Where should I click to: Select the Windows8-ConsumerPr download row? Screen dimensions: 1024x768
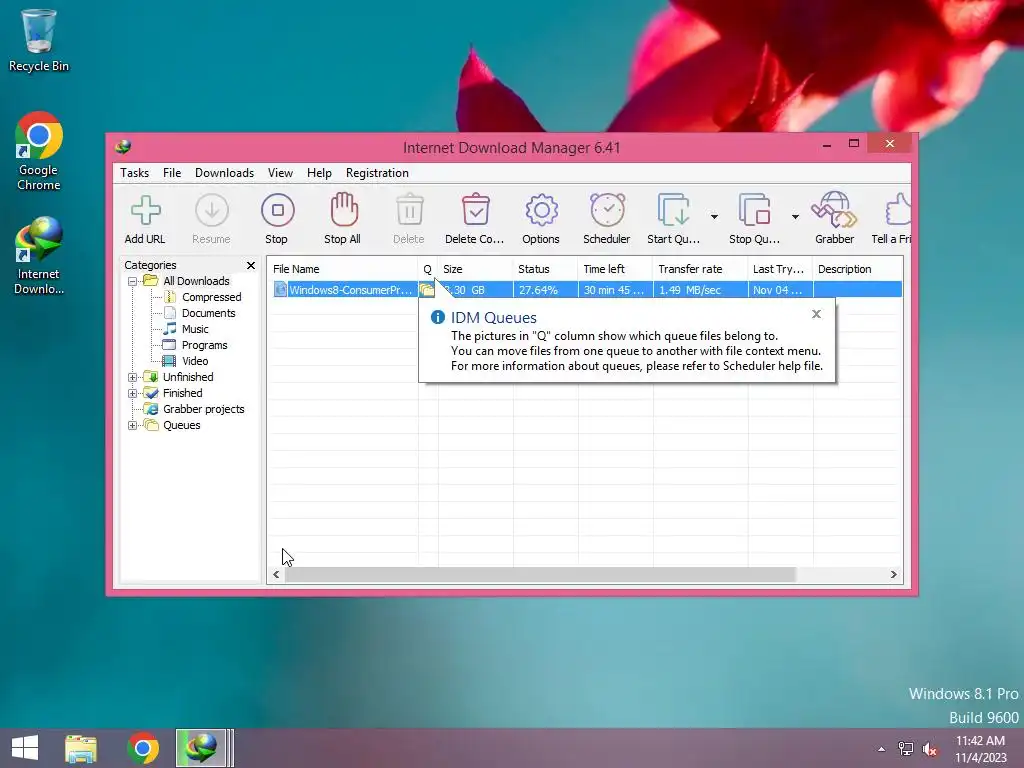click(587, 290)
